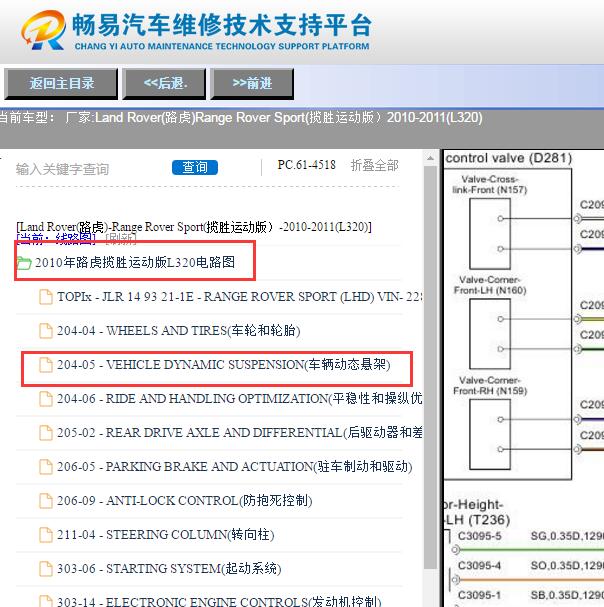Click the blue 查询 search button
The height and width of the screenshot is (607, 604).
click(195, 167)
